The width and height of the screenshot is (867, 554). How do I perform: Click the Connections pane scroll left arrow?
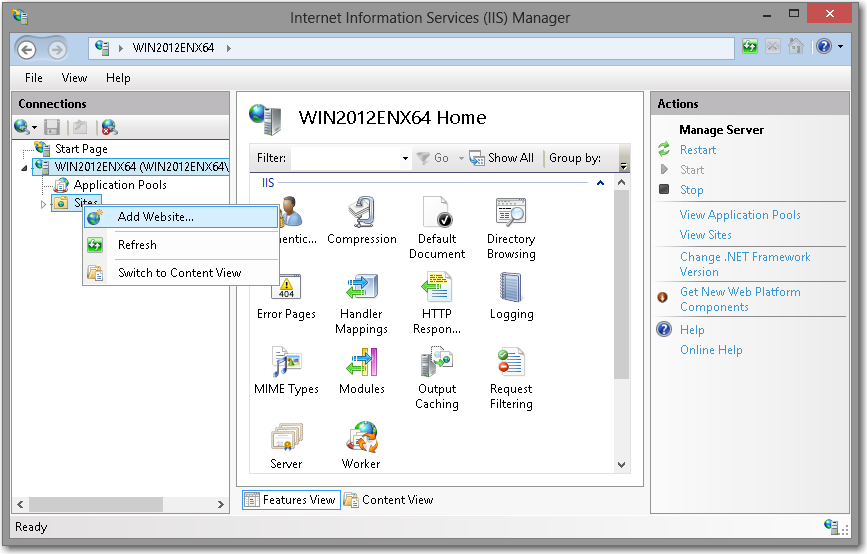20,504
